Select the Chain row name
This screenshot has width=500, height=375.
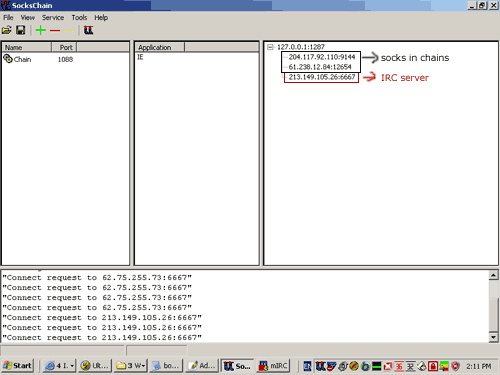coord(22,59)
